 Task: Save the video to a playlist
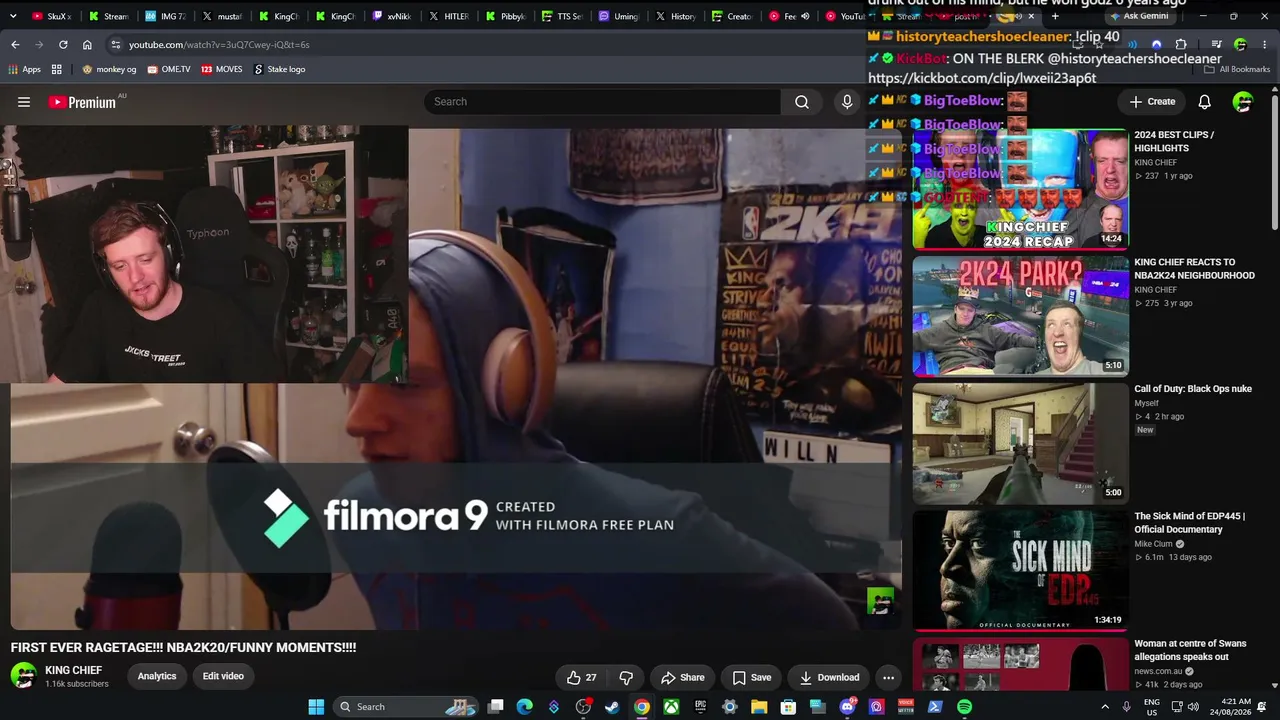tap(752, 677)
